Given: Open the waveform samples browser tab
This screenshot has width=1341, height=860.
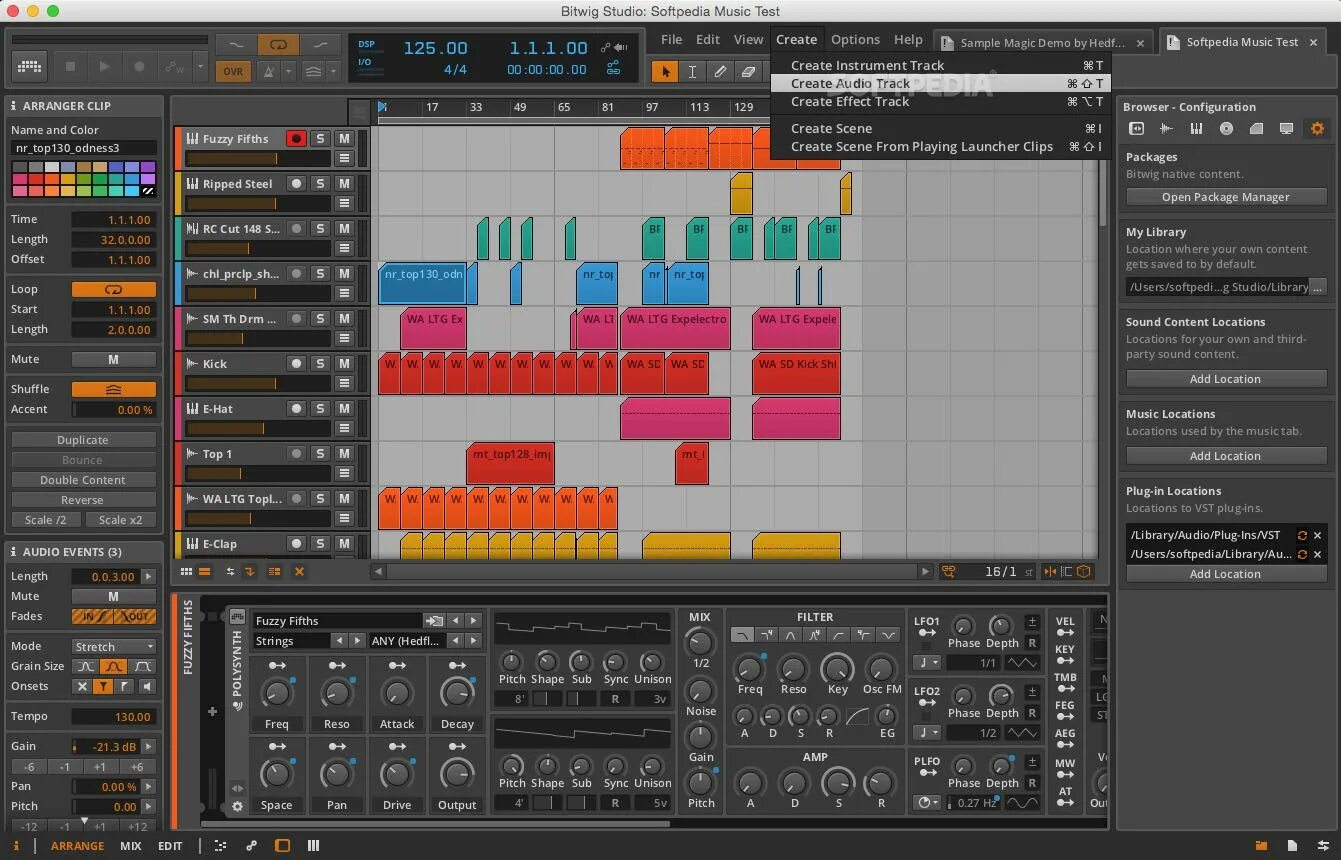Looking at the screenshot, I should pyautogui.click(x=1166, y=128).
